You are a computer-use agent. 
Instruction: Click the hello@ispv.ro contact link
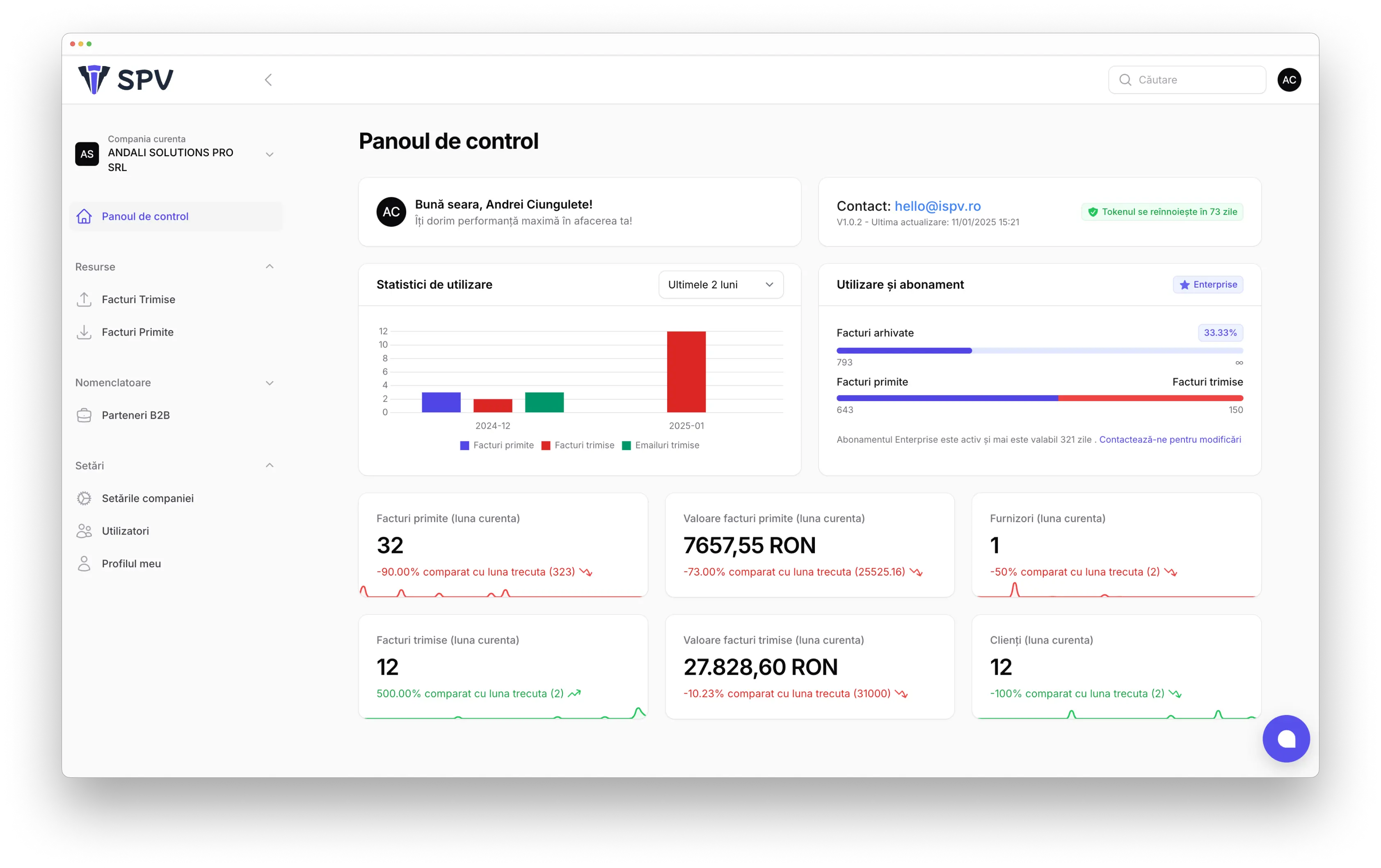[x=937, y=206]
